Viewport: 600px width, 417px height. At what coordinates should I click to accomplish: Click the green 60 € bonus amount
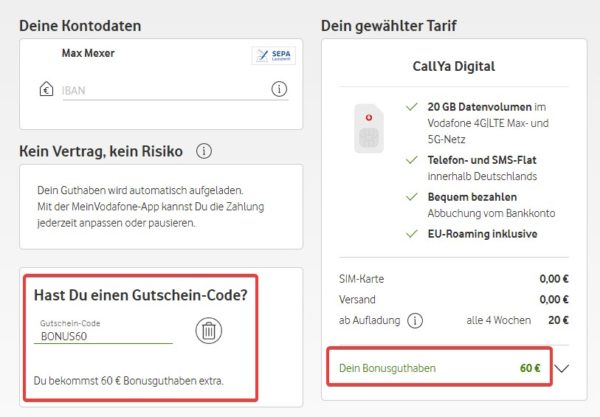[x=529, y=368]
